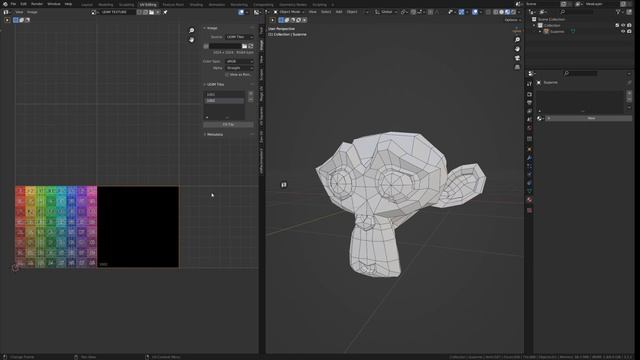The image size is (640, 360).
Task: Open the Edit menu
Action: pos(23,4)
